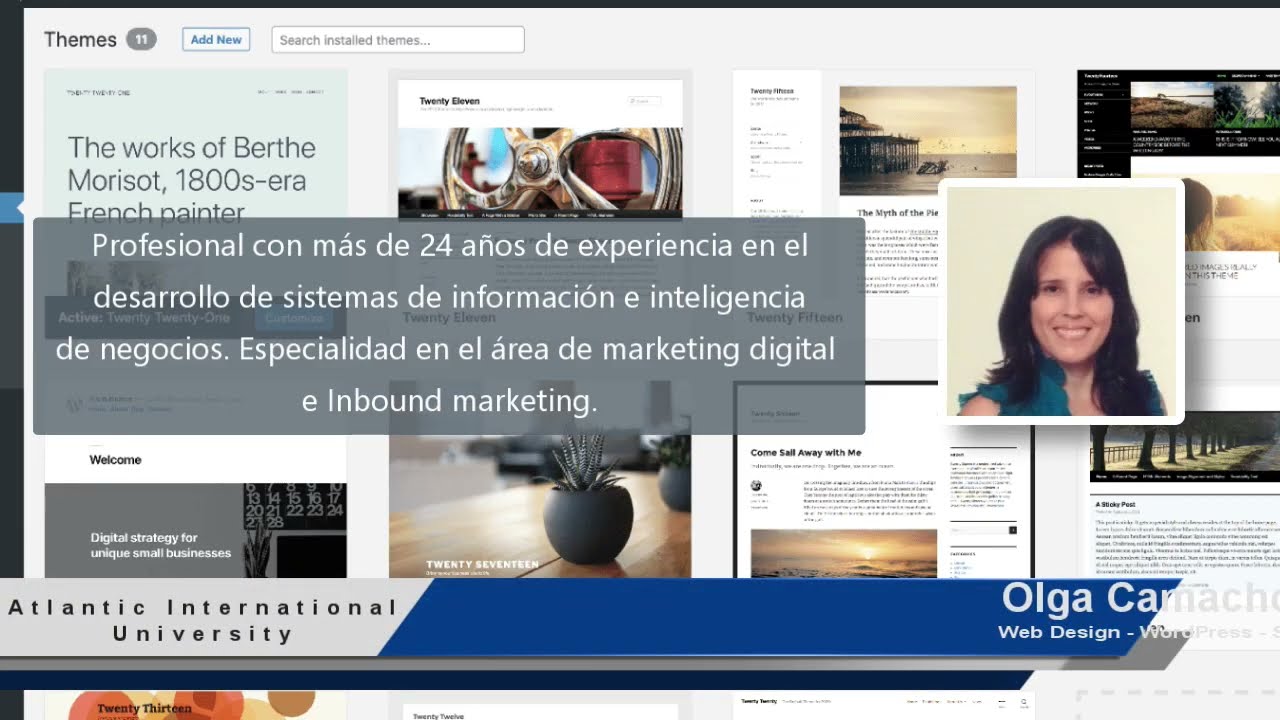Focus the Search installed themes field
1280x720 pixels.
pyautogui.click(x=398, y=40)
